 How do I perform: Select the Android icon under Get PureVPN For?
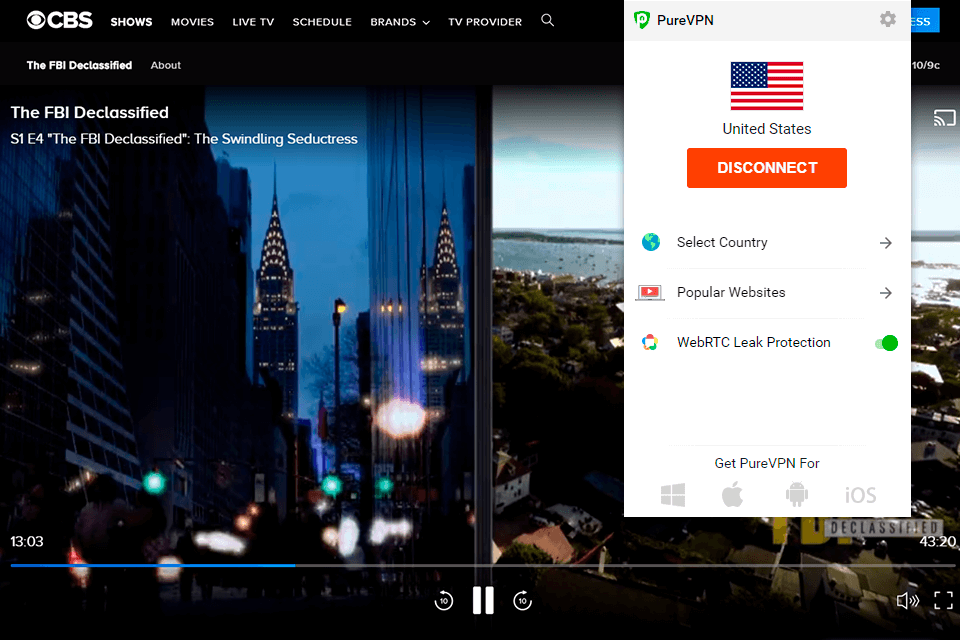796,493
